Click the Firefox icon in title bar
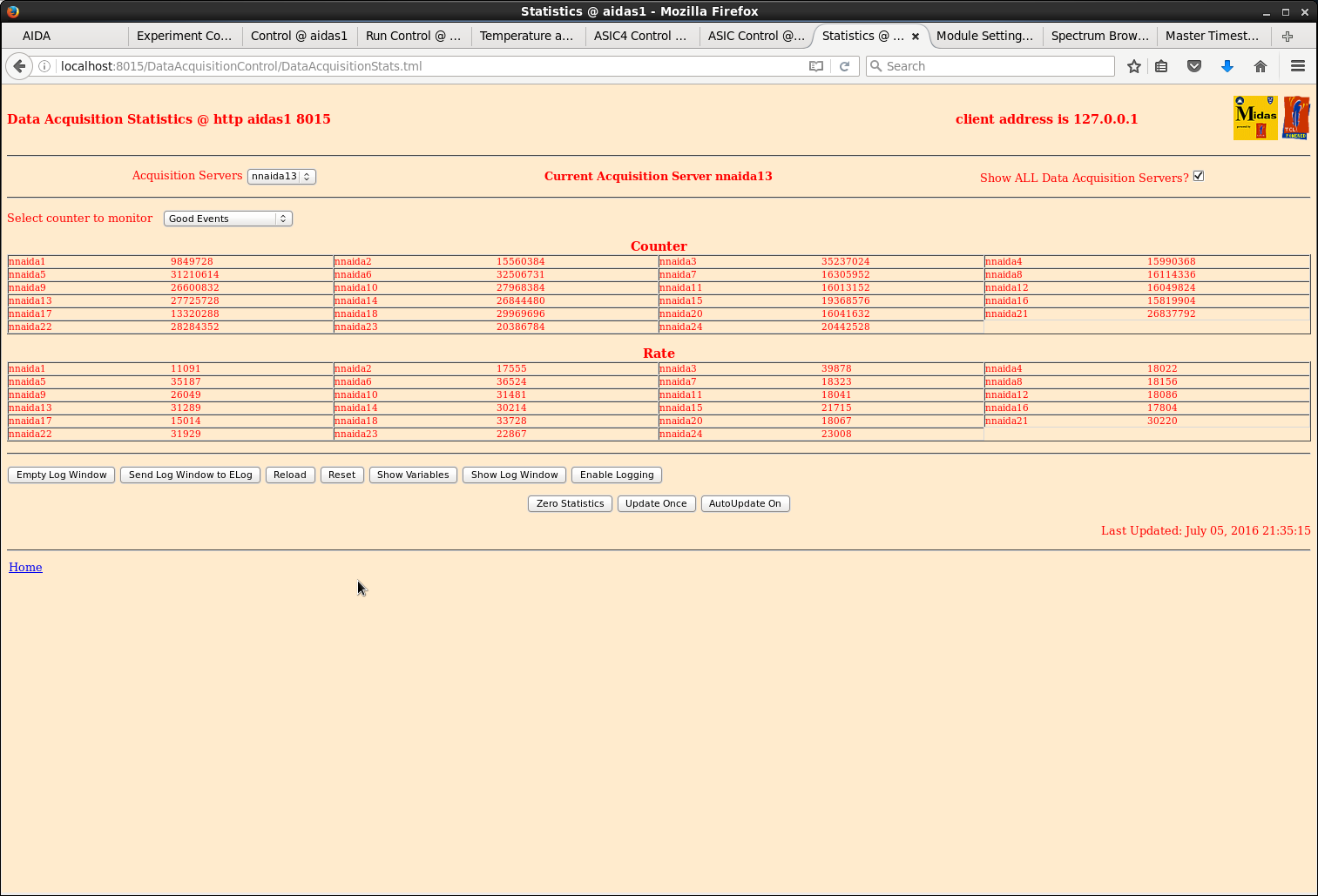This screenshot has height=896, width=1318. point(12,11)
